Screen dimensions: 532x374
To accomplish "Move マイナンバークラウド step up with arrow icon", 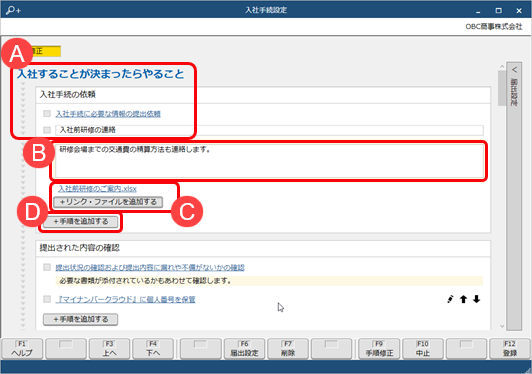I will 463,299.
